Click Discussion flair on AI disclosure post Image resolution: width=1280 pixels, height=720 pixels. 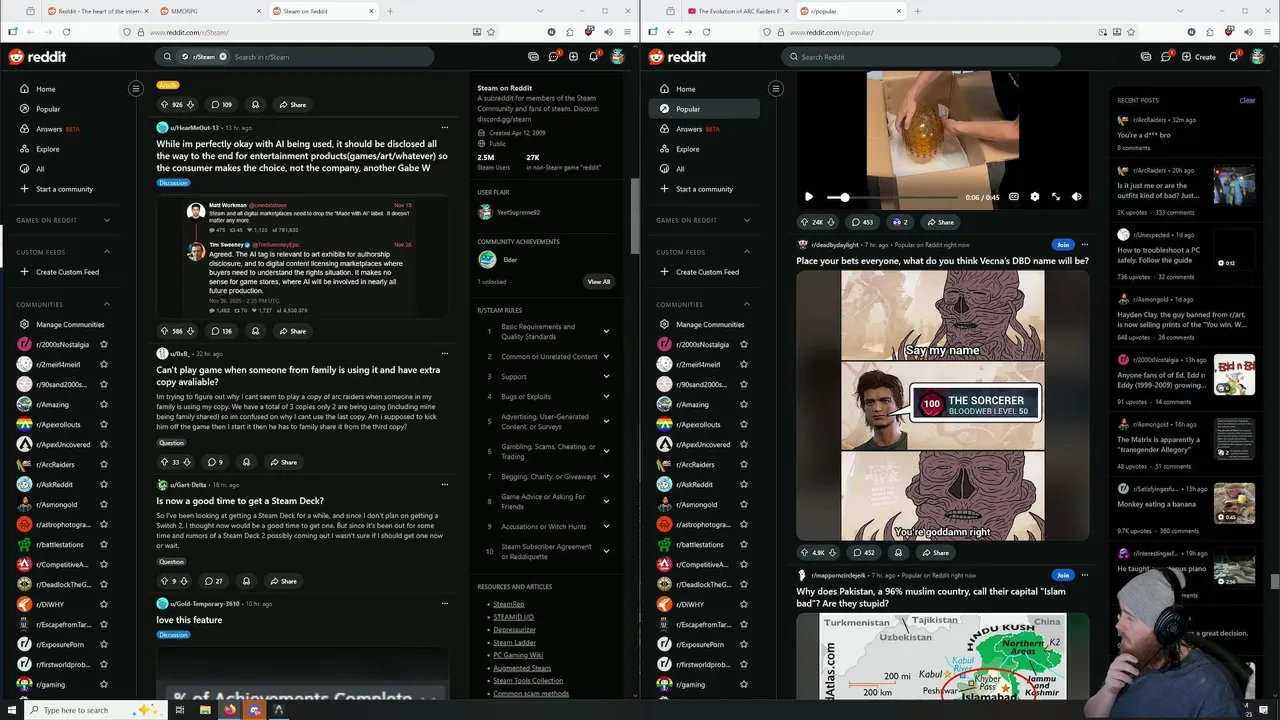click(x=173, y=183)
